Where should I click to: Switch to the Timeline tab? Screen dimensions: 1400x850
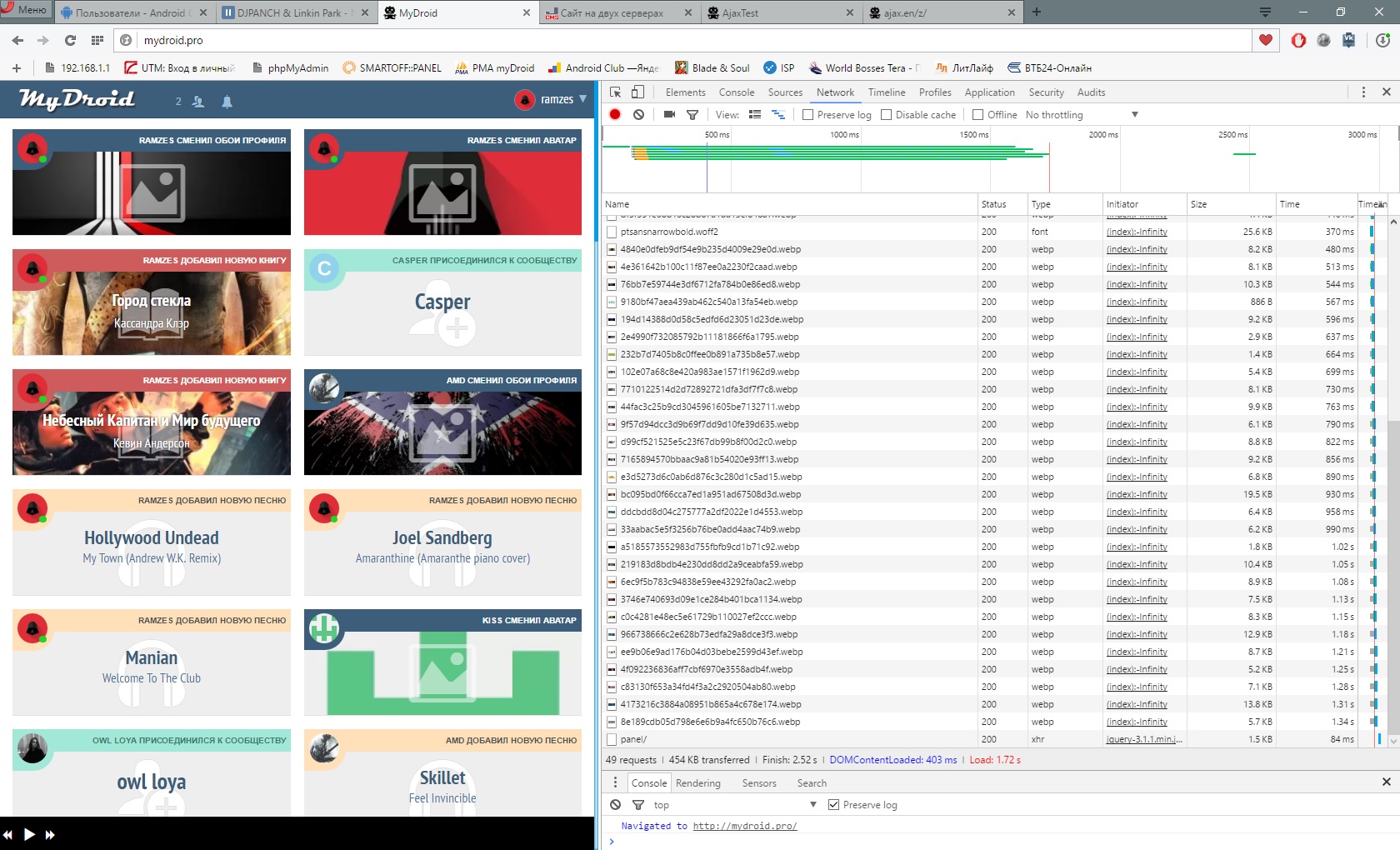[x=887, y=92]
